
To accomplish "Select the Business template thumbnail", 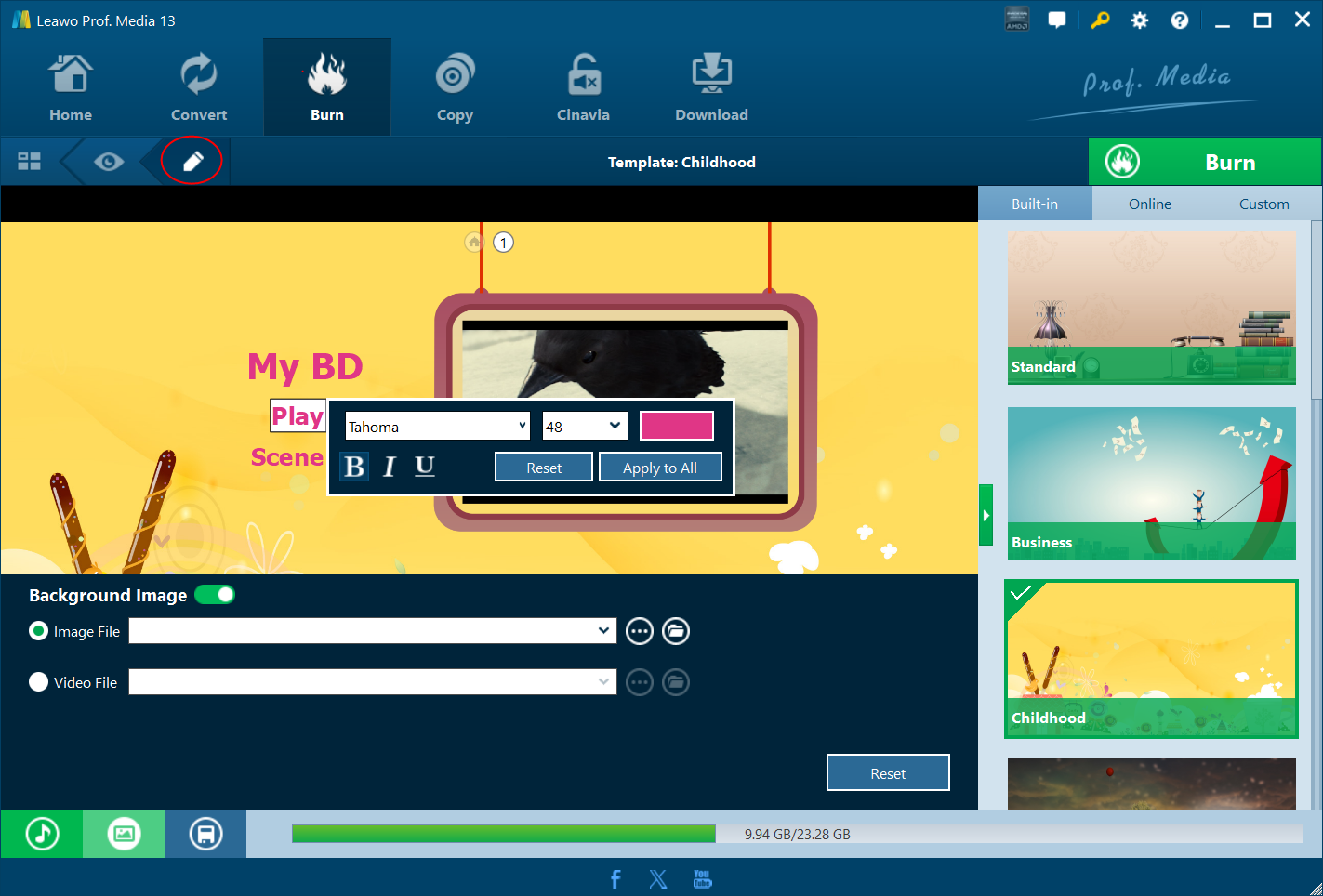I will coord(1152,483).
